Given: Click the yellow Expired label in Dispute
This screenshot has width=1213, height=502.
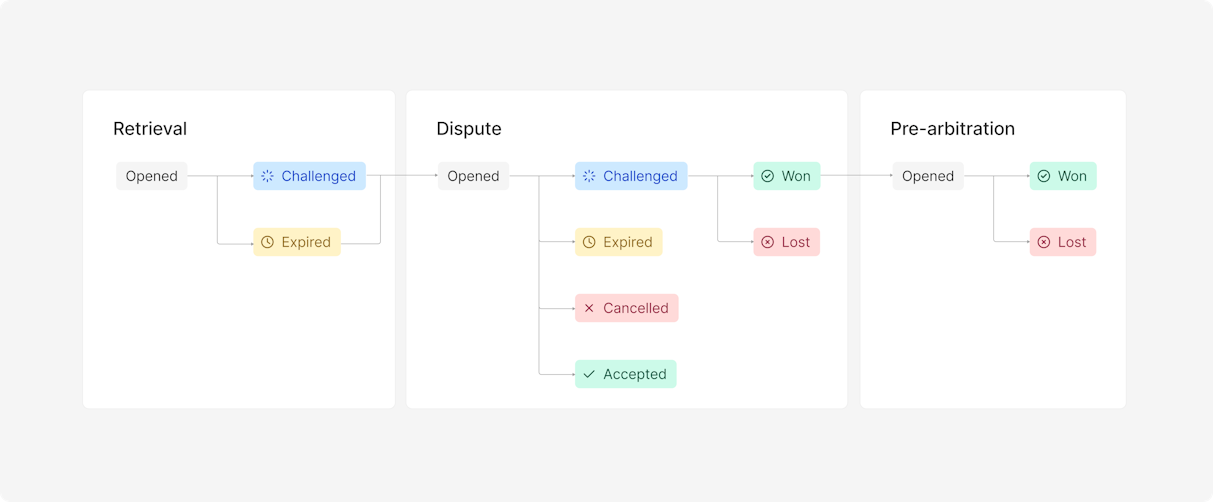Looking at the screenshot, I should coord(628,242).
